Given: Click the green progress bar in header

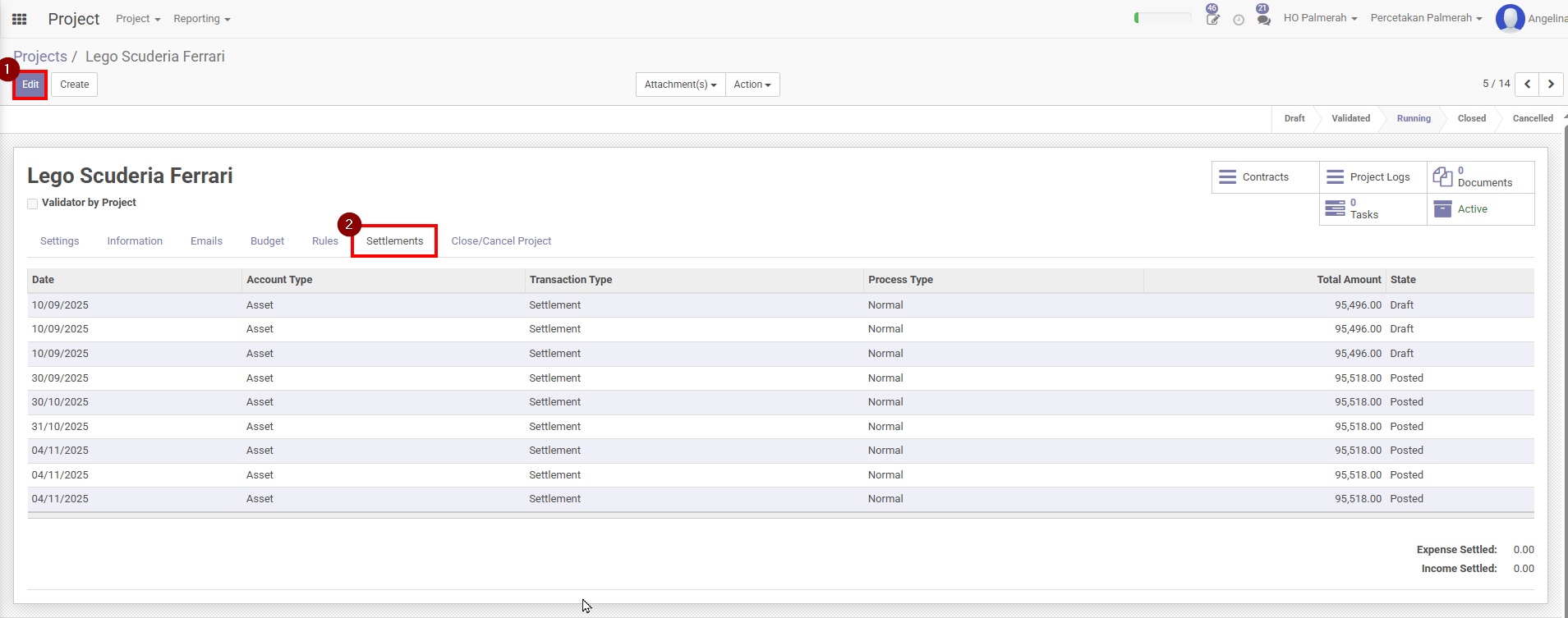Looking at the screenshot, I should click(1162, 18).
